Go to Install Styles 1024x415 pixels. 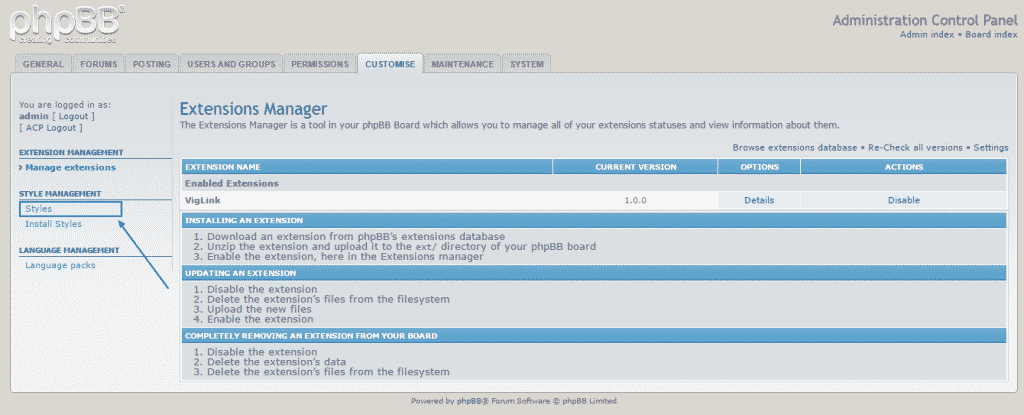[x=53, y=224]
